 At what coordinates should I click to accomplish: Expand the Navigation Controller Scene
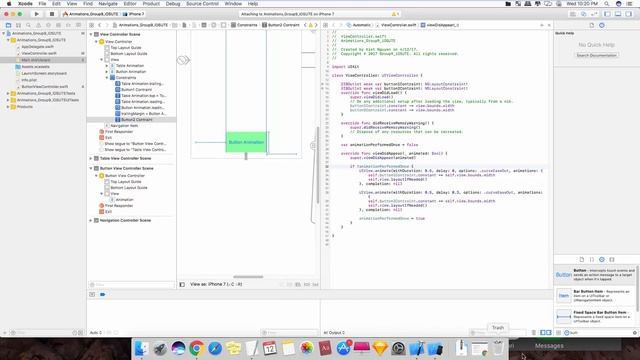(x=91, y=220)
